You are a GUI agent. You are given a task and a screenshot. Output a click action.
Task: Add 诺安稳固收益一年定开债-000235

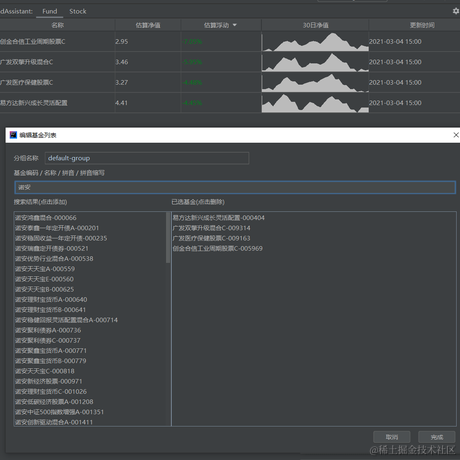[61, 238]
